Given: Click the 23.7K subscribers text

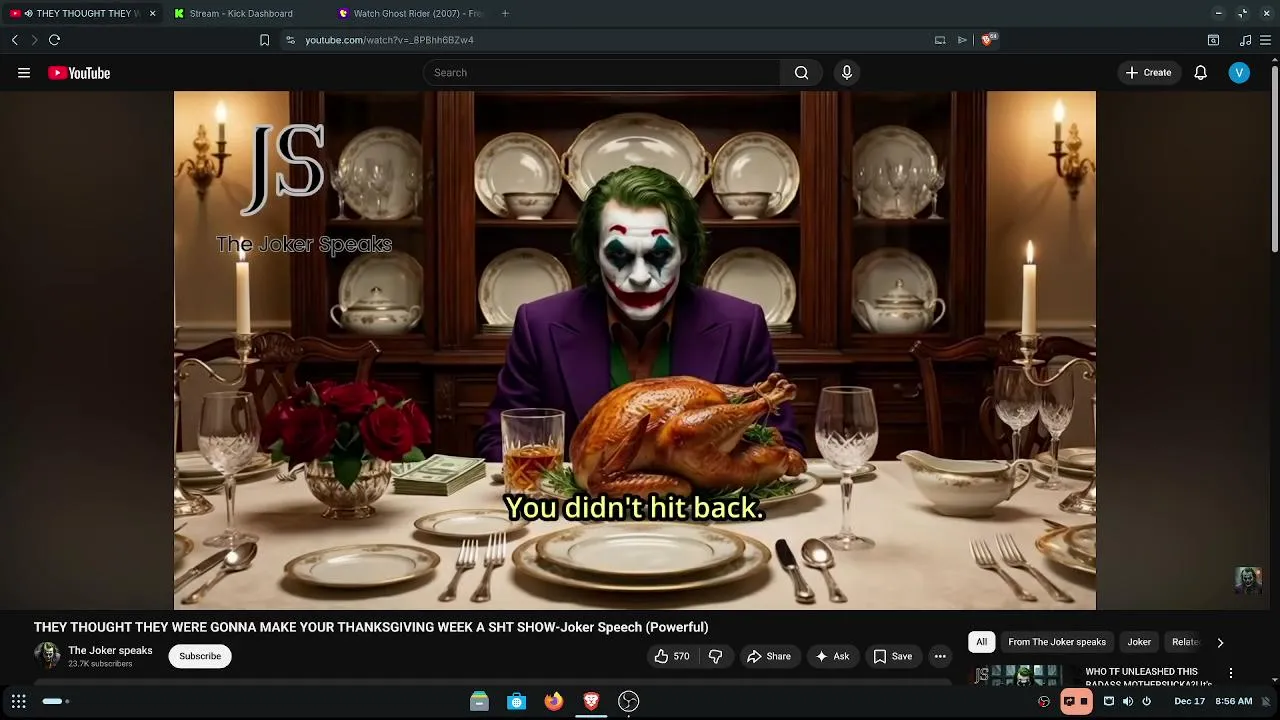Looking at the screenshot, I should pyautogui.click(x=100, y=664).
